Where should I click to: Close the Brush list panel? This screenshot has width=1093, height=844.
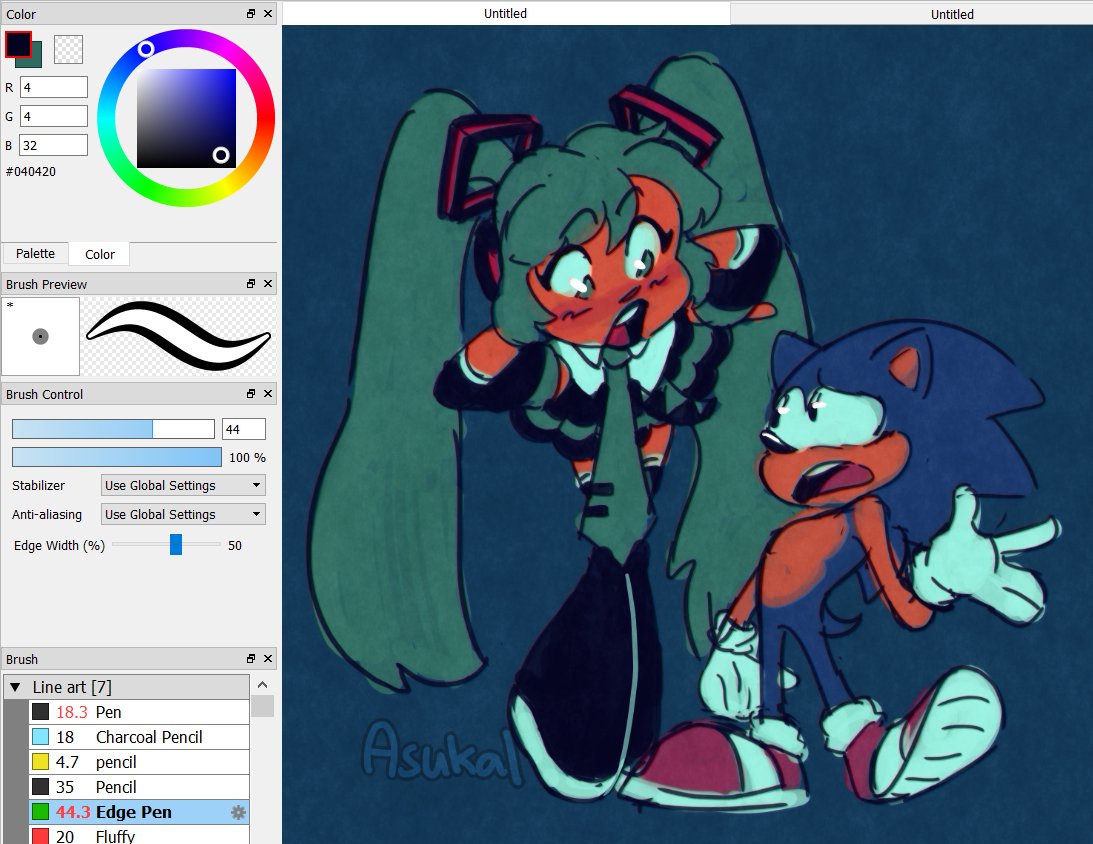pyautogui.click(x=268, y=659)
